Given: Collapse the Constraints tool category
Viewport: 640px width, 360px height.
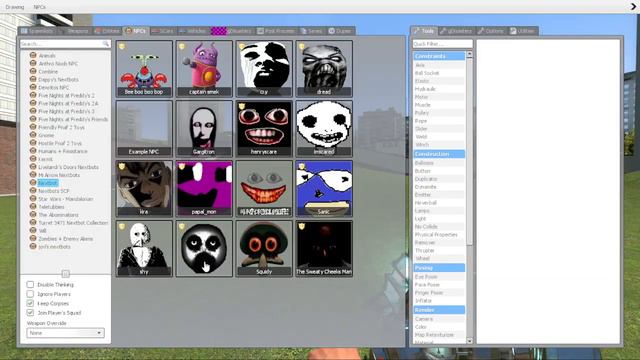Looking at the screenshot, I should click(439, 56).
